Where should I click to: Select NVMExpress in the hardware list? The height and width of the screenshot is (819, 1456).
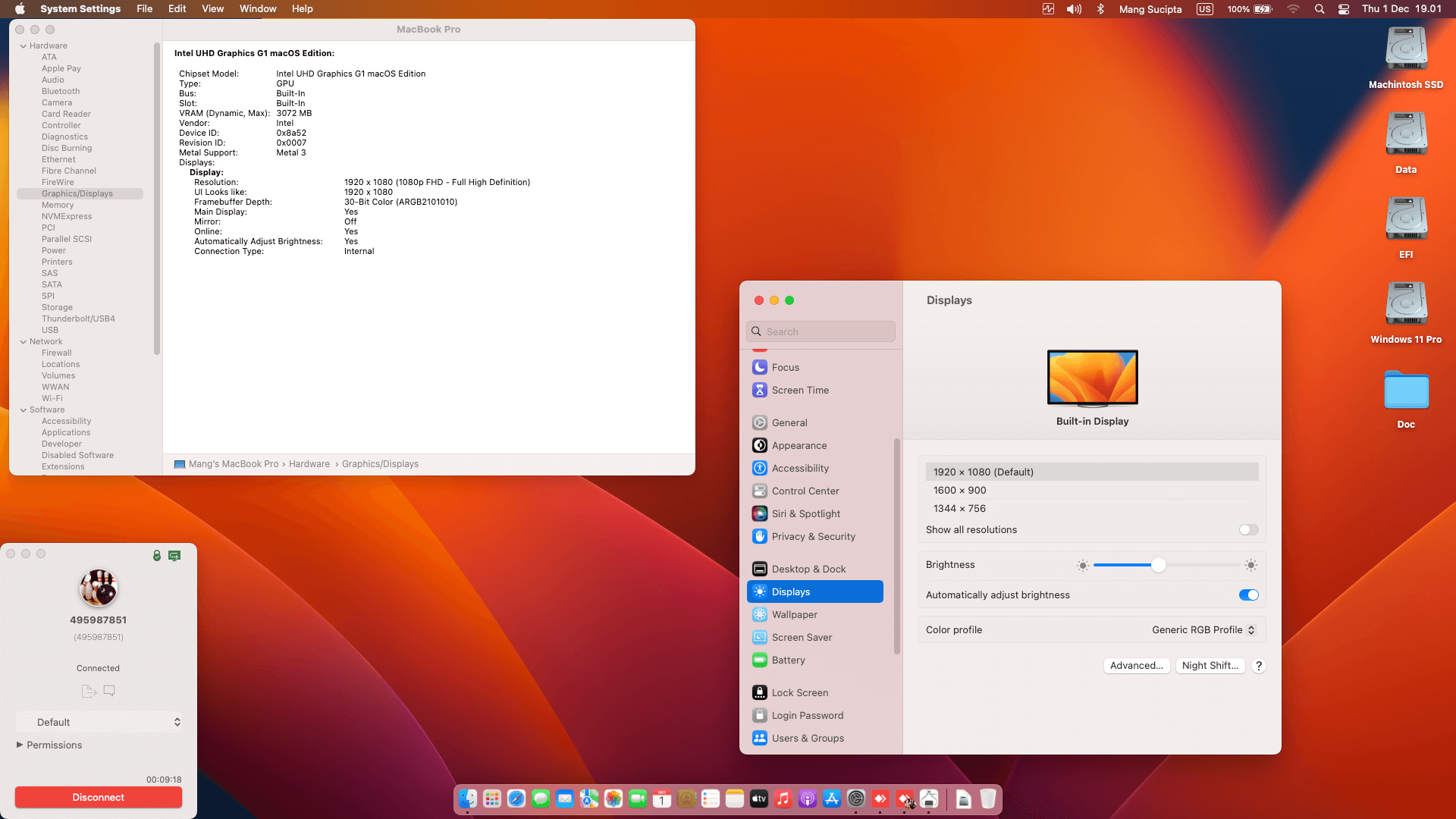pos(67,217)
